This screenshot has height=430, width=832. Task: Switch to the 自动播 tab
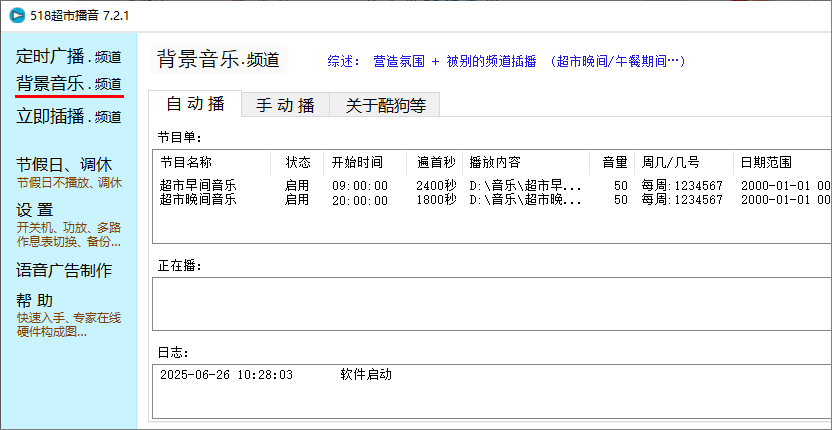tap(195, 104)
